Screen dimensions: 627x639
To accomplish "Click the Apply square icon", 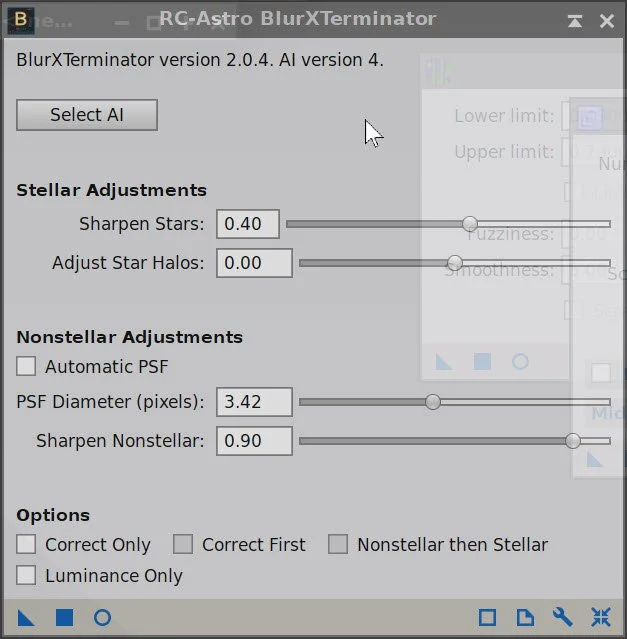I will click(x=64, y=617).
